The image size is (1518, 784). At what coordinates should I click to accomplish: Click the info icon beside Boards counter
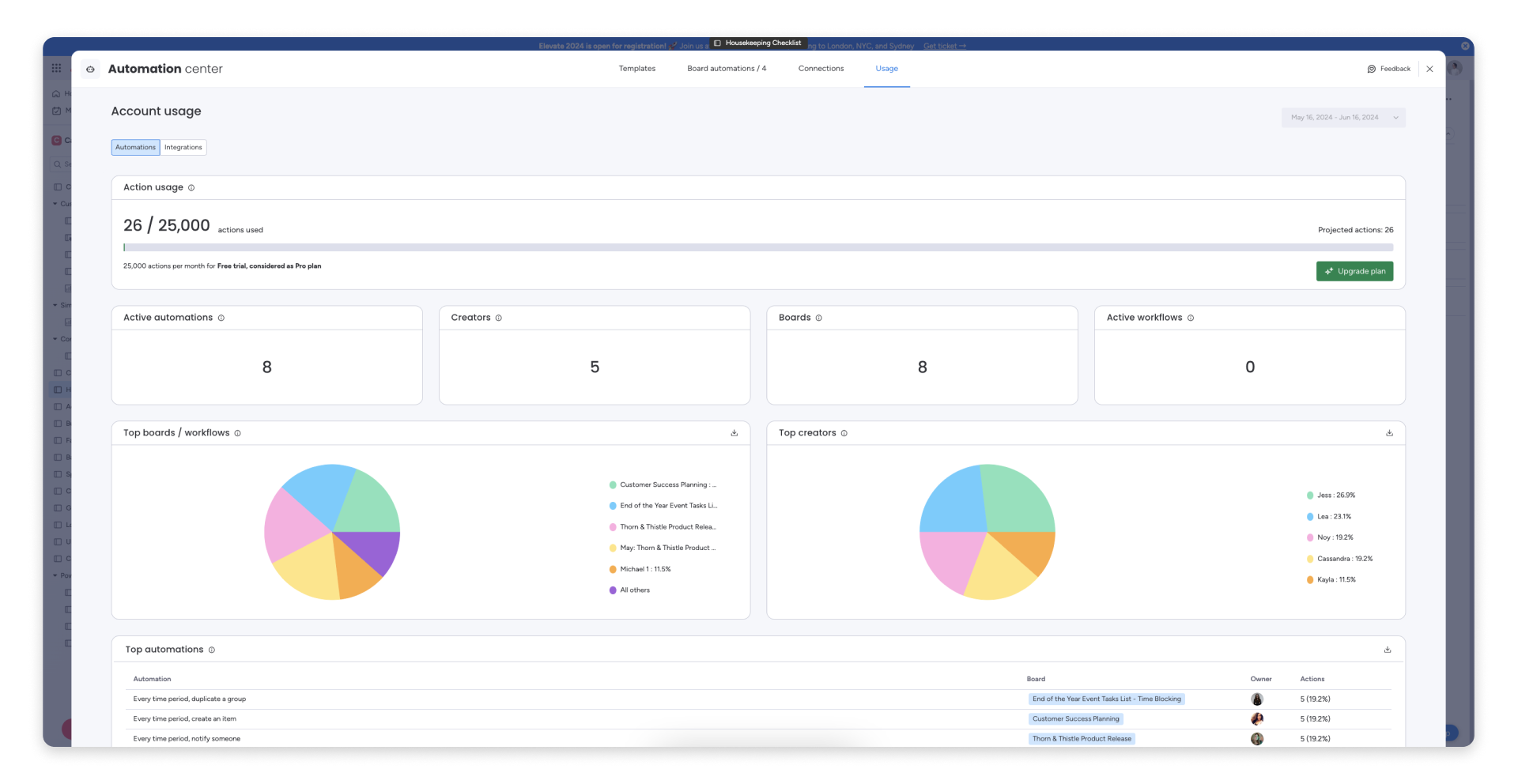click(818, 318)
